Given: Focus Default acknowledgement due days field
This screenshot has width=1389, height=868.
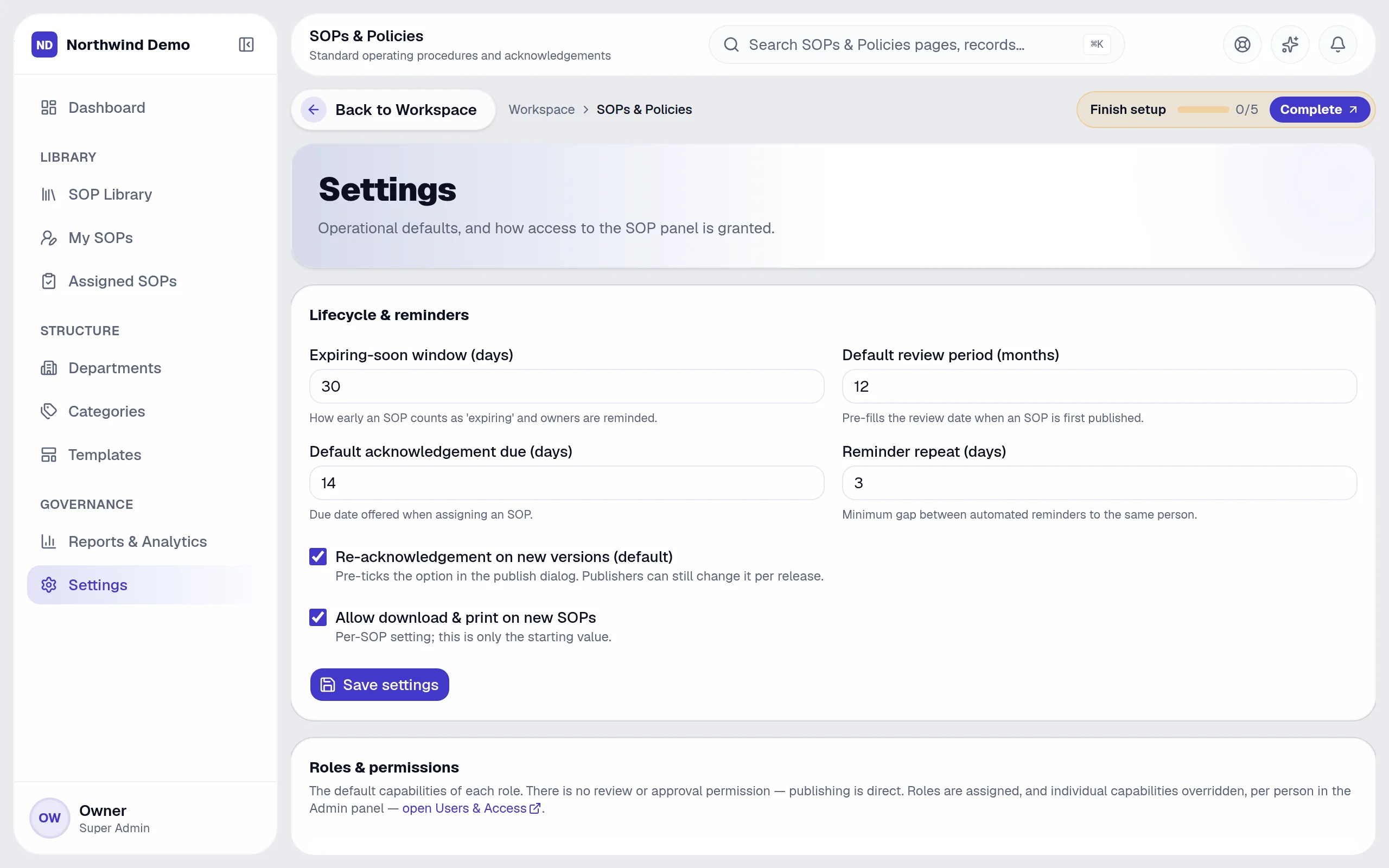Looking at the screenshot, I should coord(566,482).
